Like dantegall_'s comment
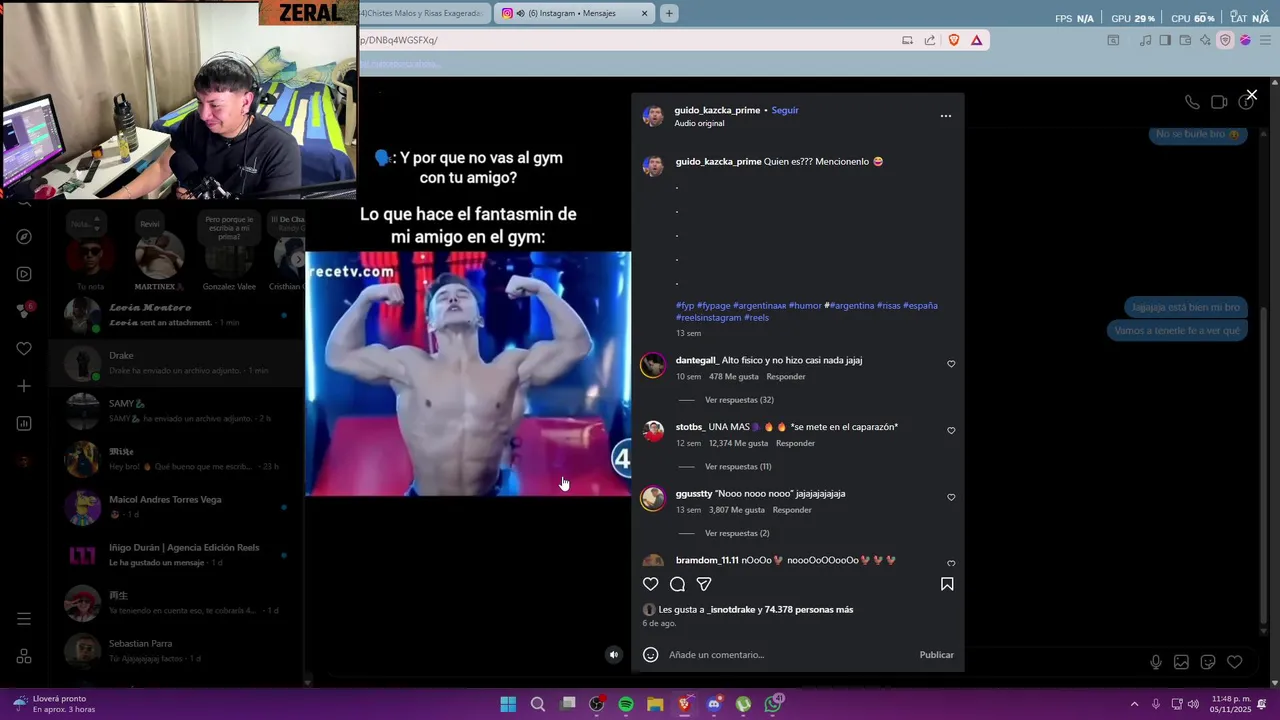Image resolution: width=1280 pixels, height=720 pixels. click(951, 364)
